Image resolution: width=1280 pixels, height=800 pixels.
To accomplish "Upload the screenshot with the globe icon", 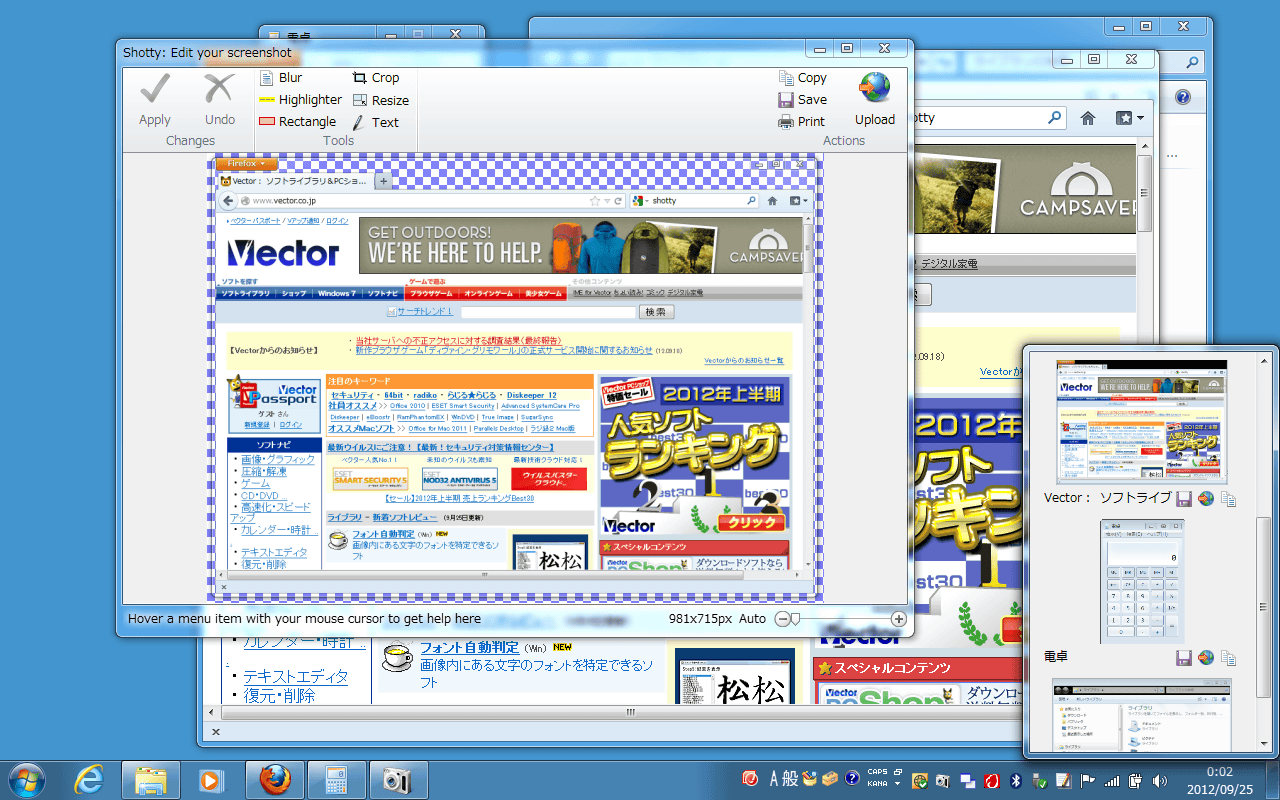I will [x=874, y=99].
